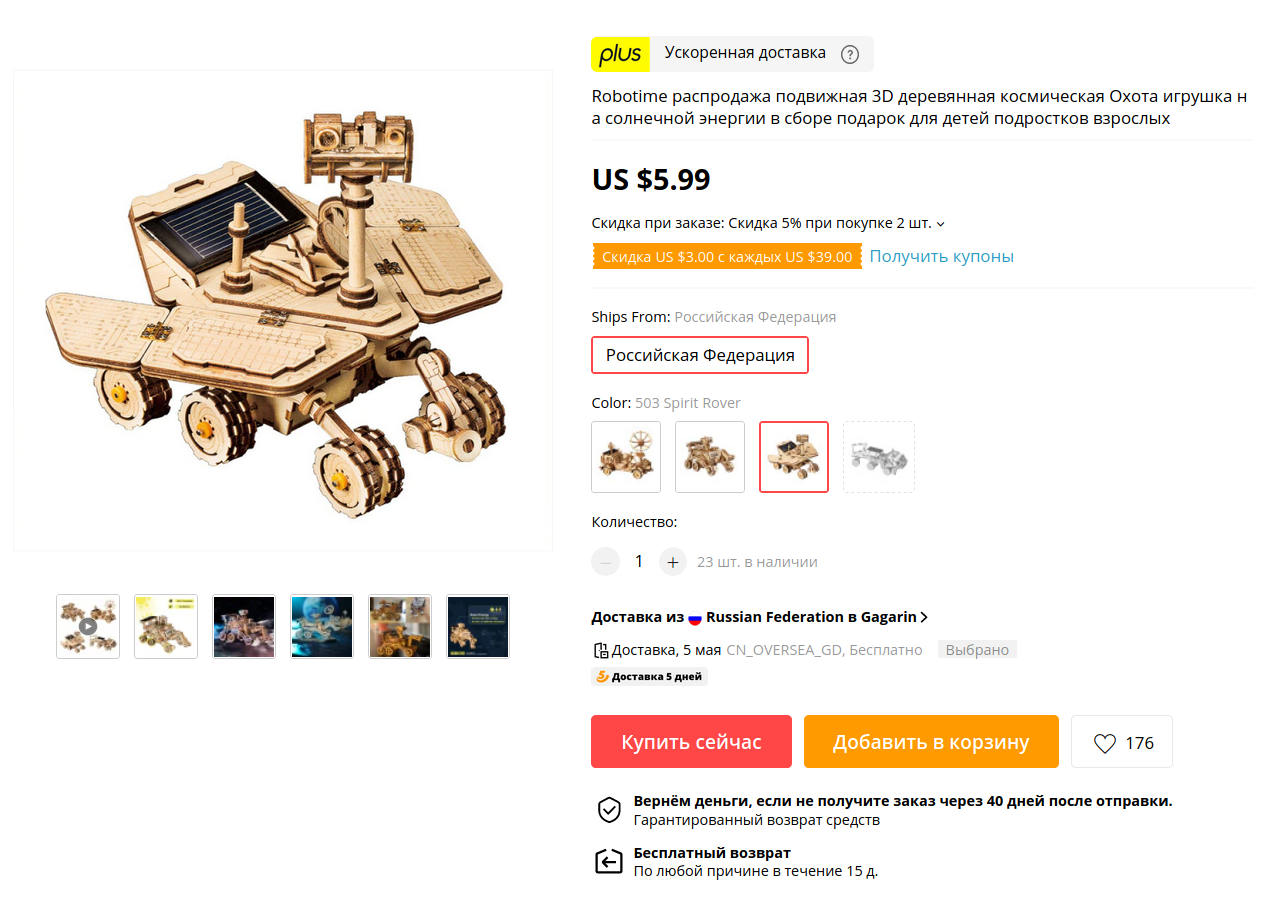
Task: Open the second gallery thumbnail
Action: (166, 627)
